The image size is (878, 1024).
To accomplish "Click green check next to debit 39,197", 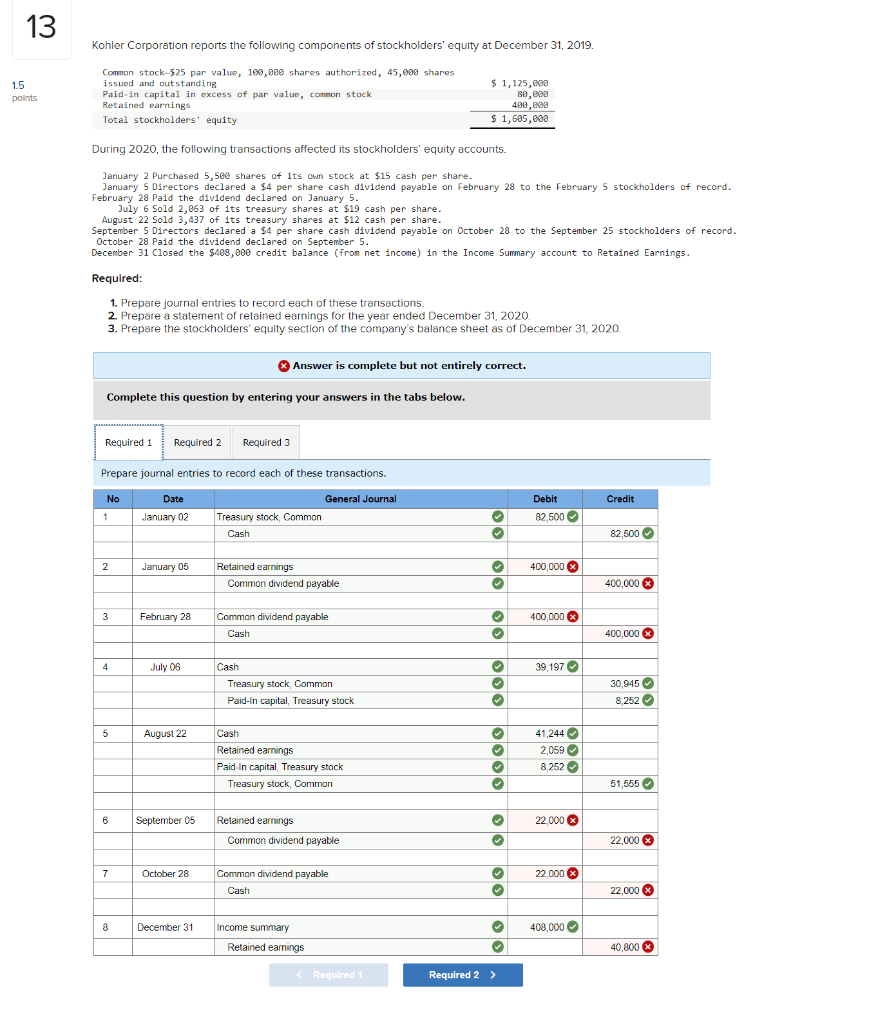I will [573, 667].
